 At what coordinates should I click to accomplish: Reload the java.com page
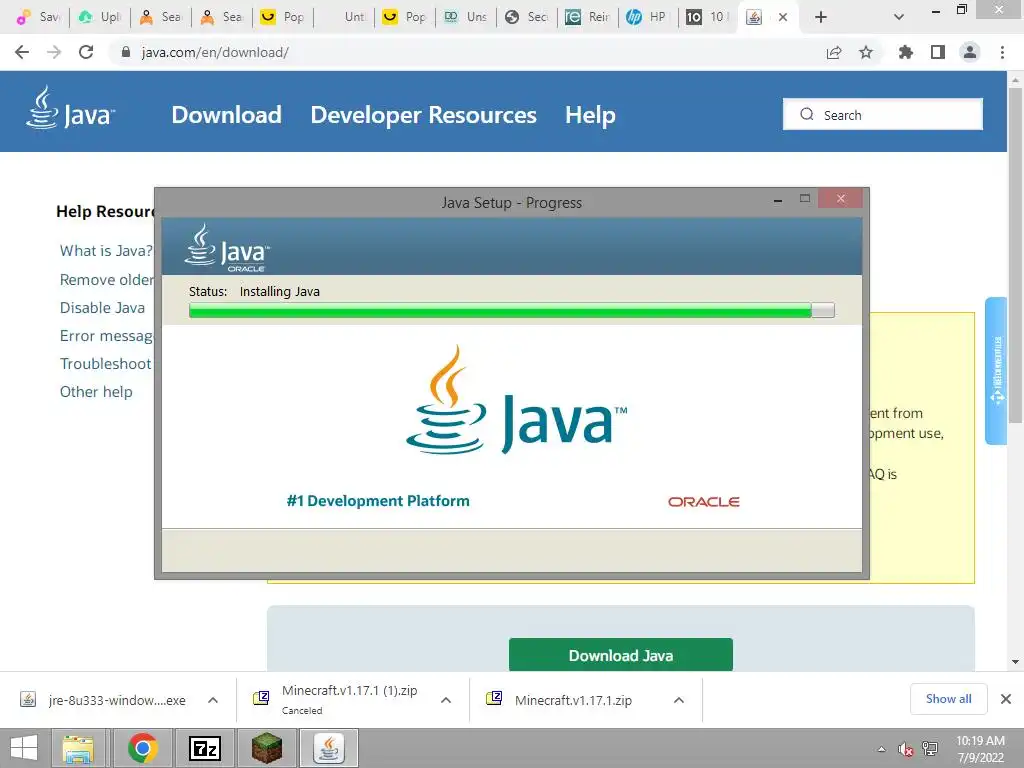coord(86,52)
